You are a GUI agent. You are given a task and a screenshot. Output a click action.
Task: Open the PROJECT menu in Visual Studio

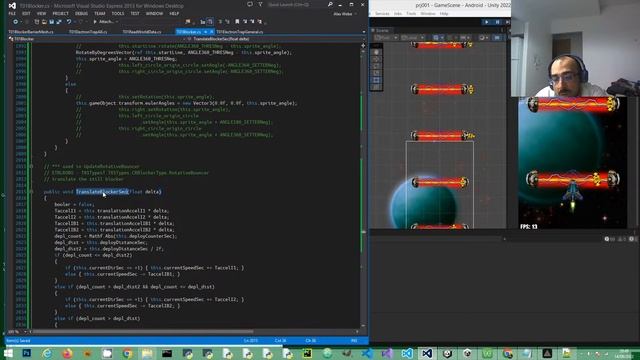[x=60, y=13]
